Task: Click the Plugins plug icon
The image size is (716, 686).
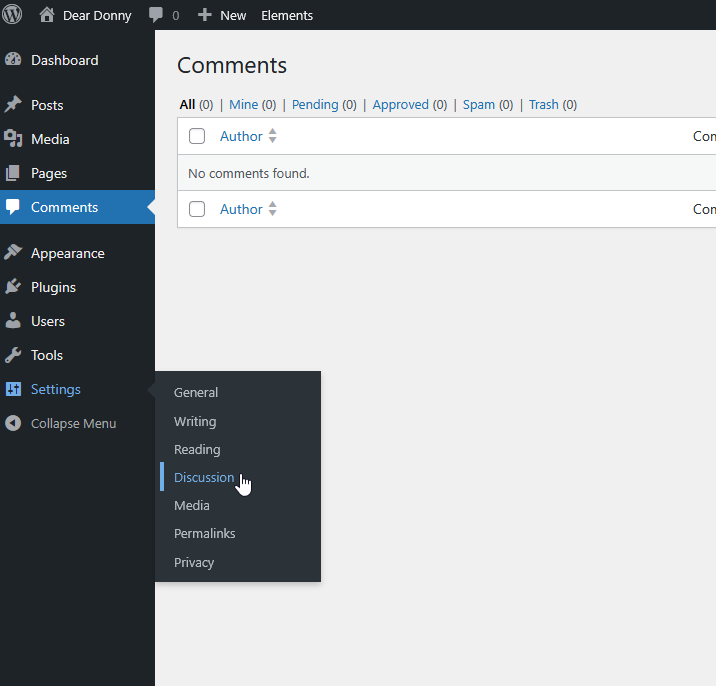Action: click(x=13, y=286)
